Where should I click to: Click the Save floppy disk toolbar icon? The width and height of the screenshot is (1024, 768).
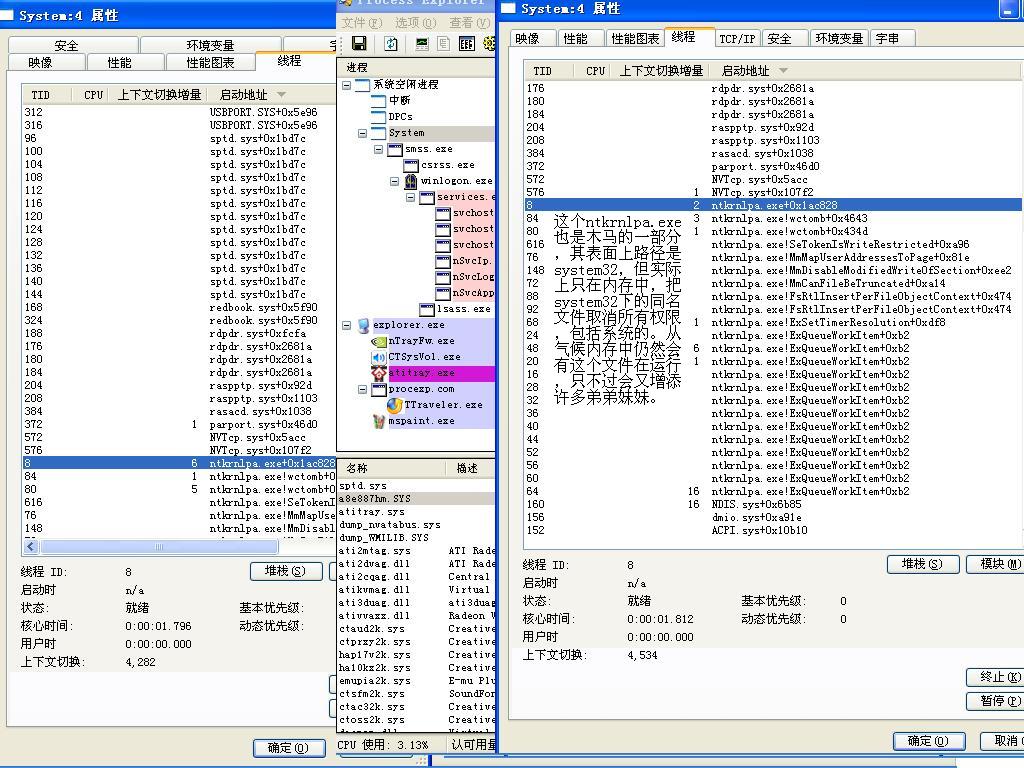pos(359,44)
